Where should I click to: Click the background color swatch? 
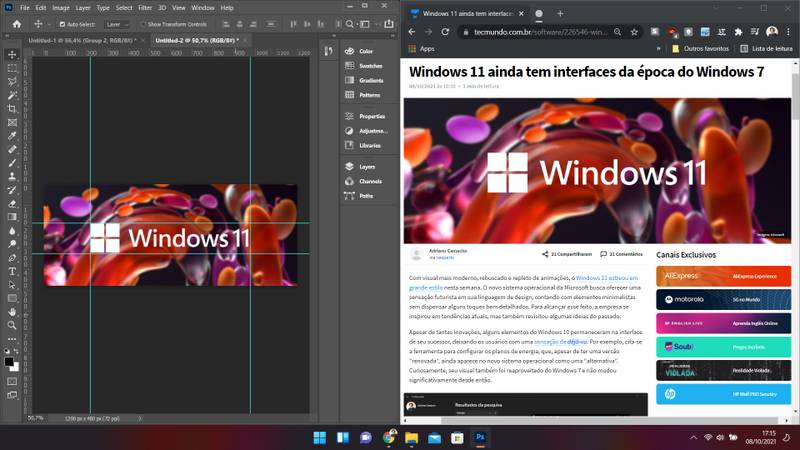point(15,367)
